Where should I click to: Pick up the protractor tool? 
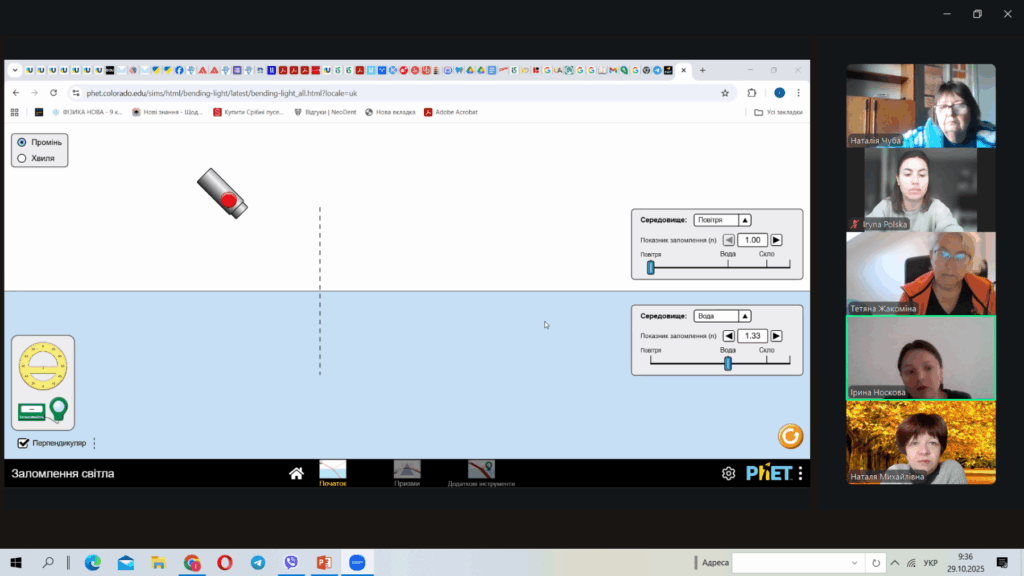coord(43,366)
